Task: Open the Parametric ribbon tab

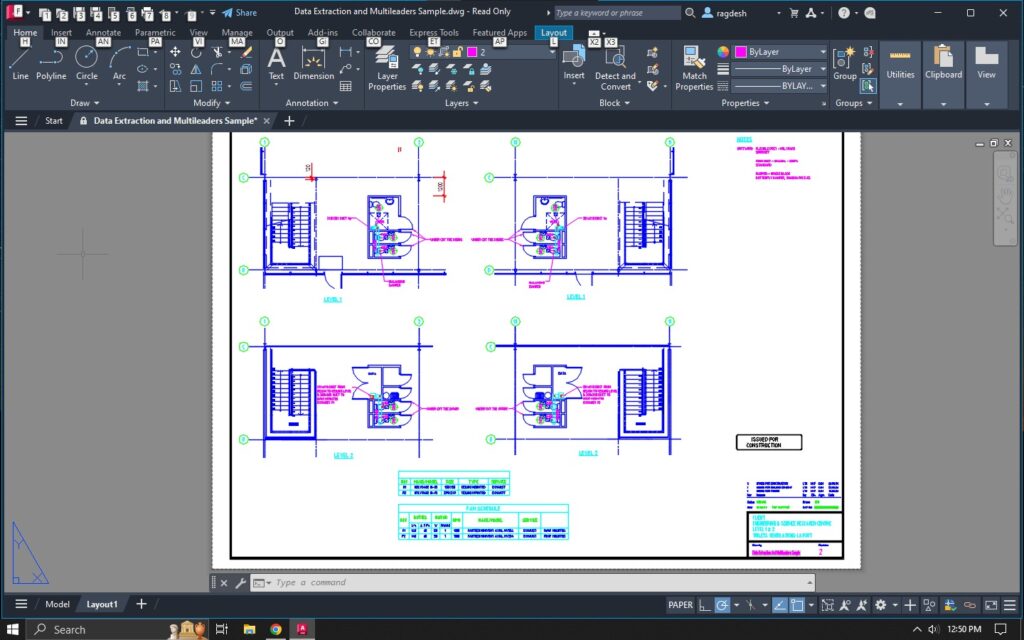Action: tap(155, 33)
